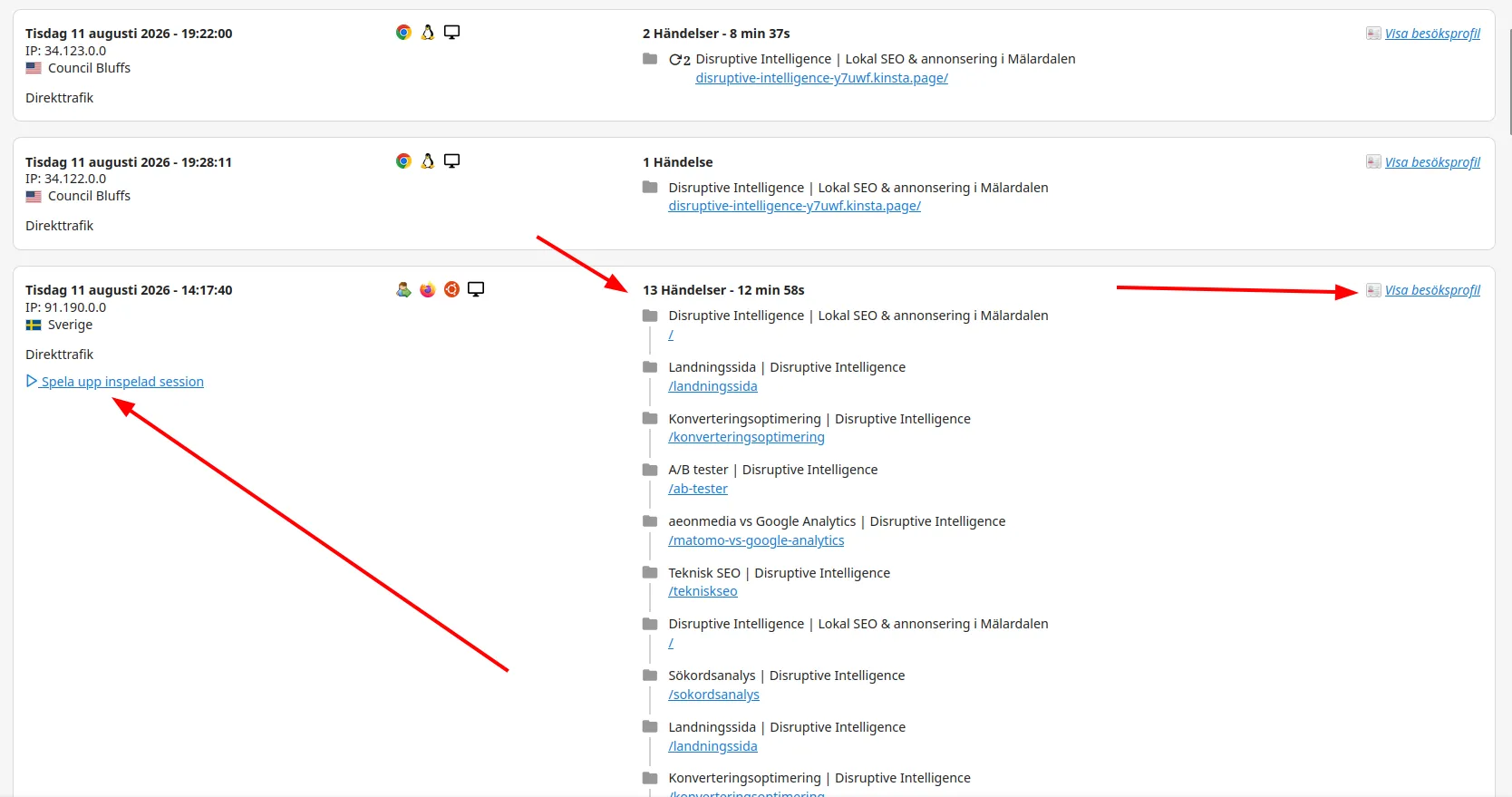Viewport: 1512px width, 797px height.
Task: Click 'Direkttrafik' in the 14:17:40 visit
Action: pyautogui.click(x=59, y=355)
